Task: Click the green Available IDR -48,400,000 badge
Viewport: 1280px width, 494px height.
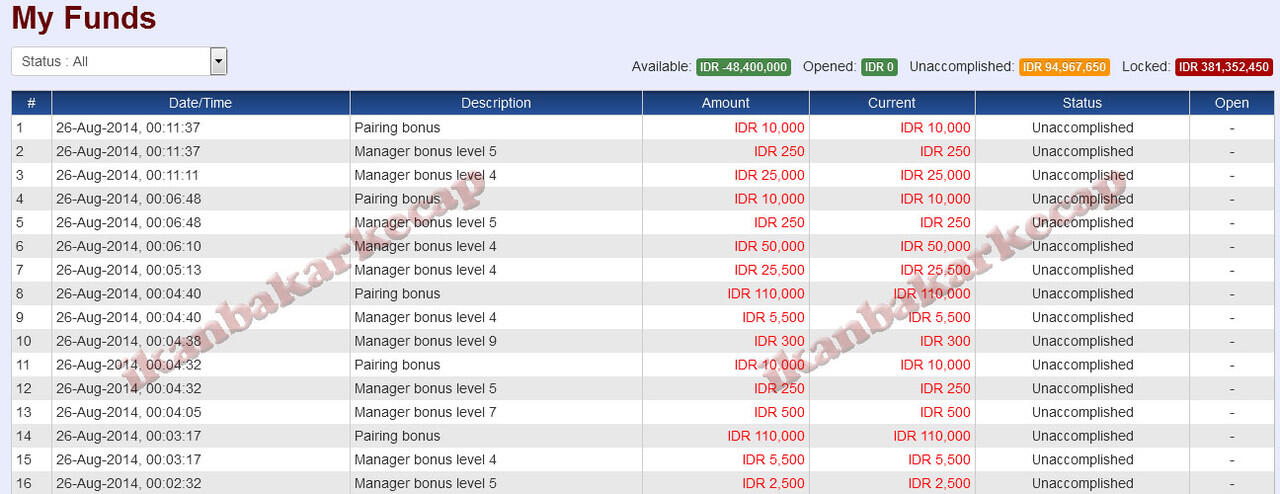Action: (743, 67)
